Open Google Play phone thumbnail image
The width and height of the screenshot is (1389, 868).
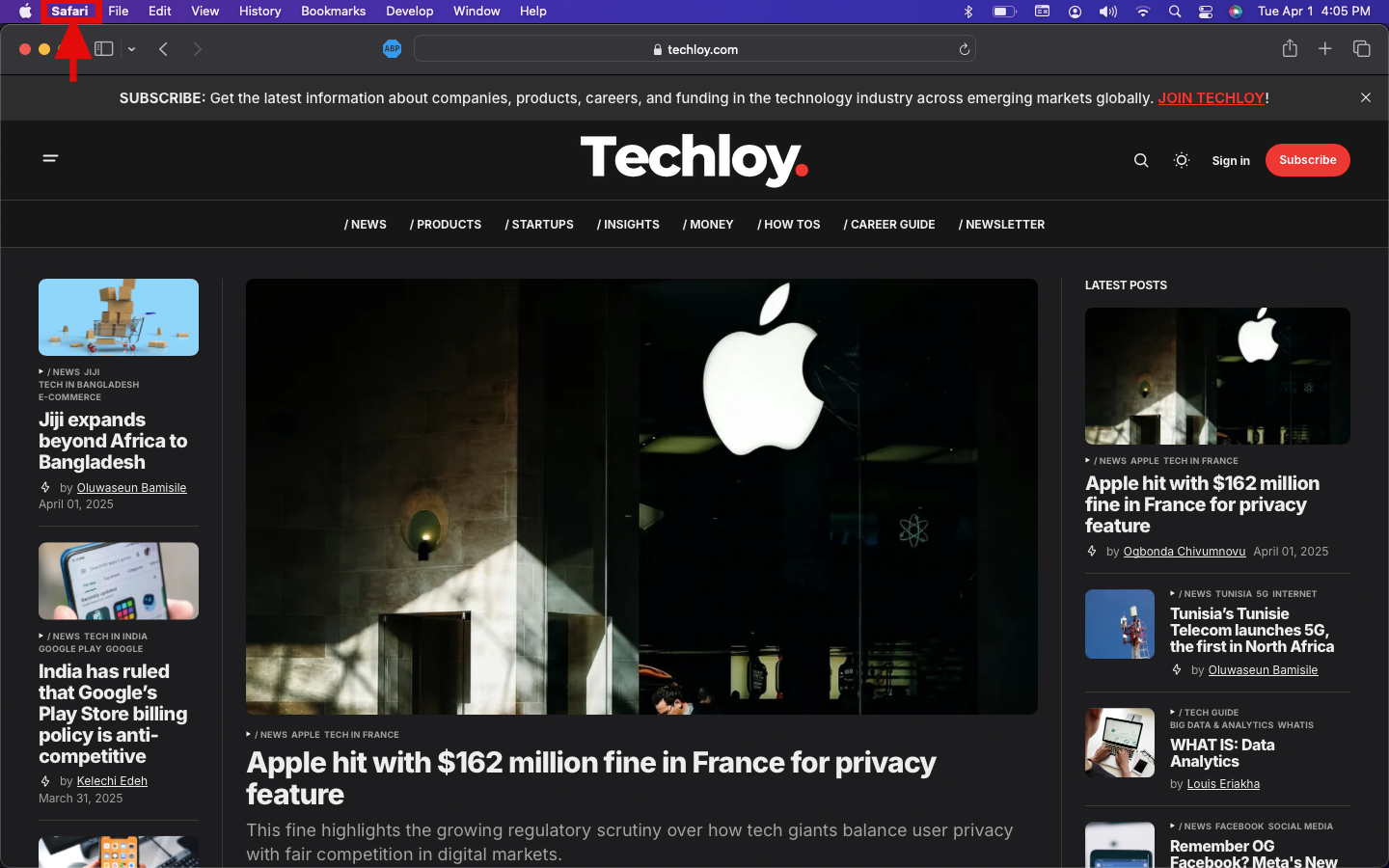pyautogui.click(x=119, y=581)
